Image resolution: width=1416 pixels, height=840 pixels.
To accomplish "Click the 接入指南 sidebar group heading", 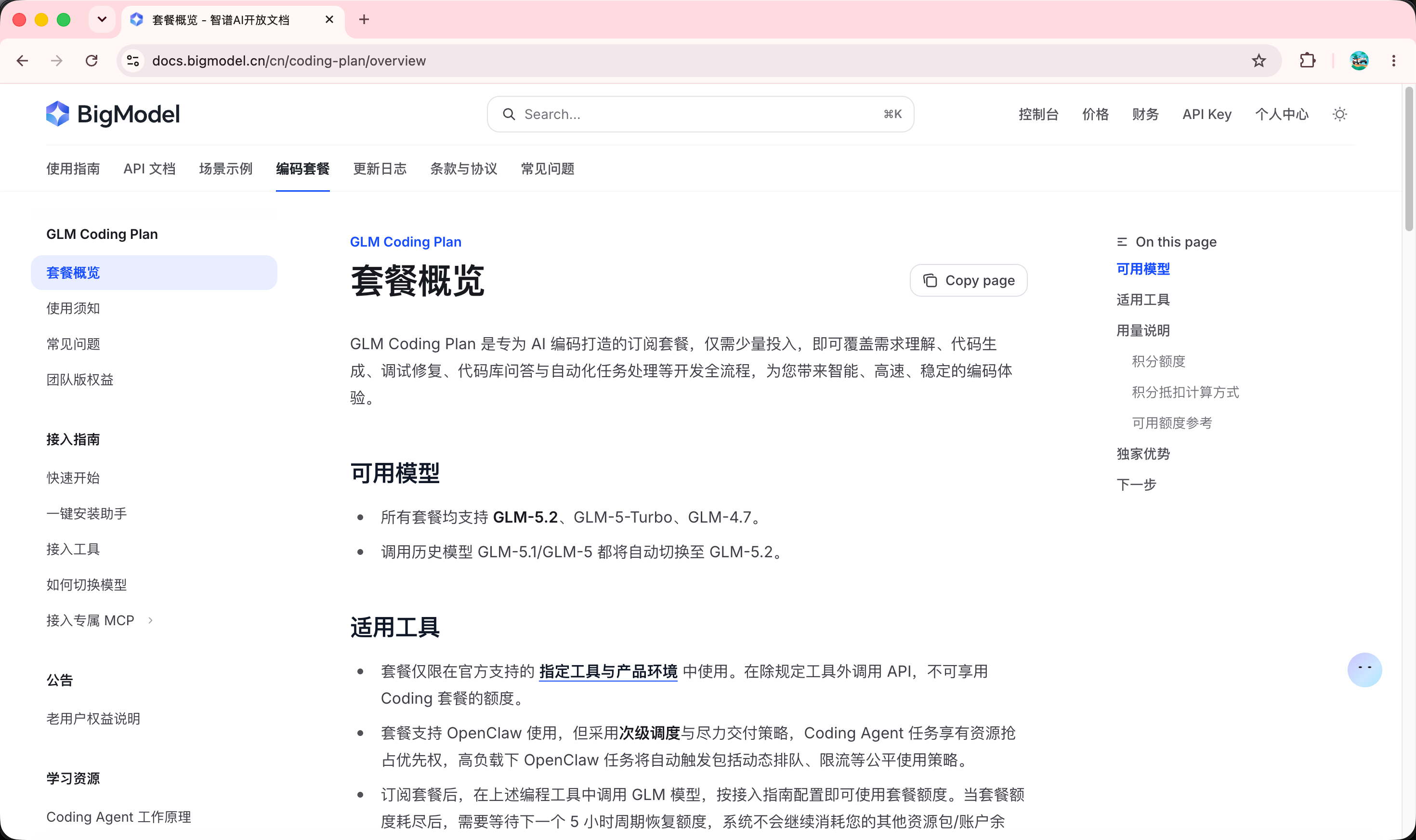I will click(73, 439).
